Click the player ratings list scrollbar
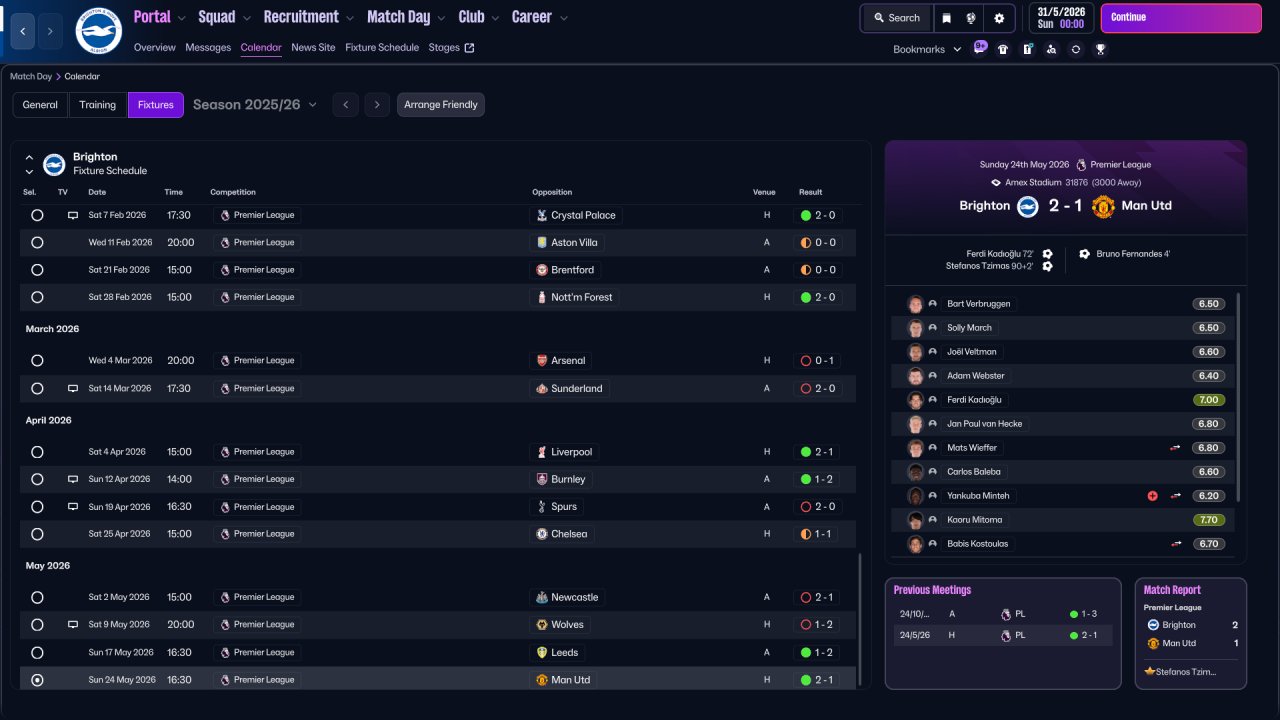Image resolution: width=1280 pixels, height=720 pixels. 1239,397
